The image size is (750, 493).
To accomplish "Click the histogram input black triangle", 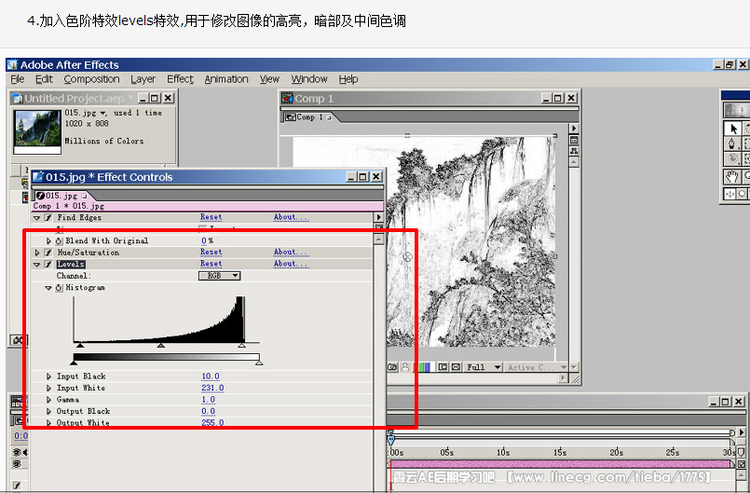I will [x=80, y=345].
